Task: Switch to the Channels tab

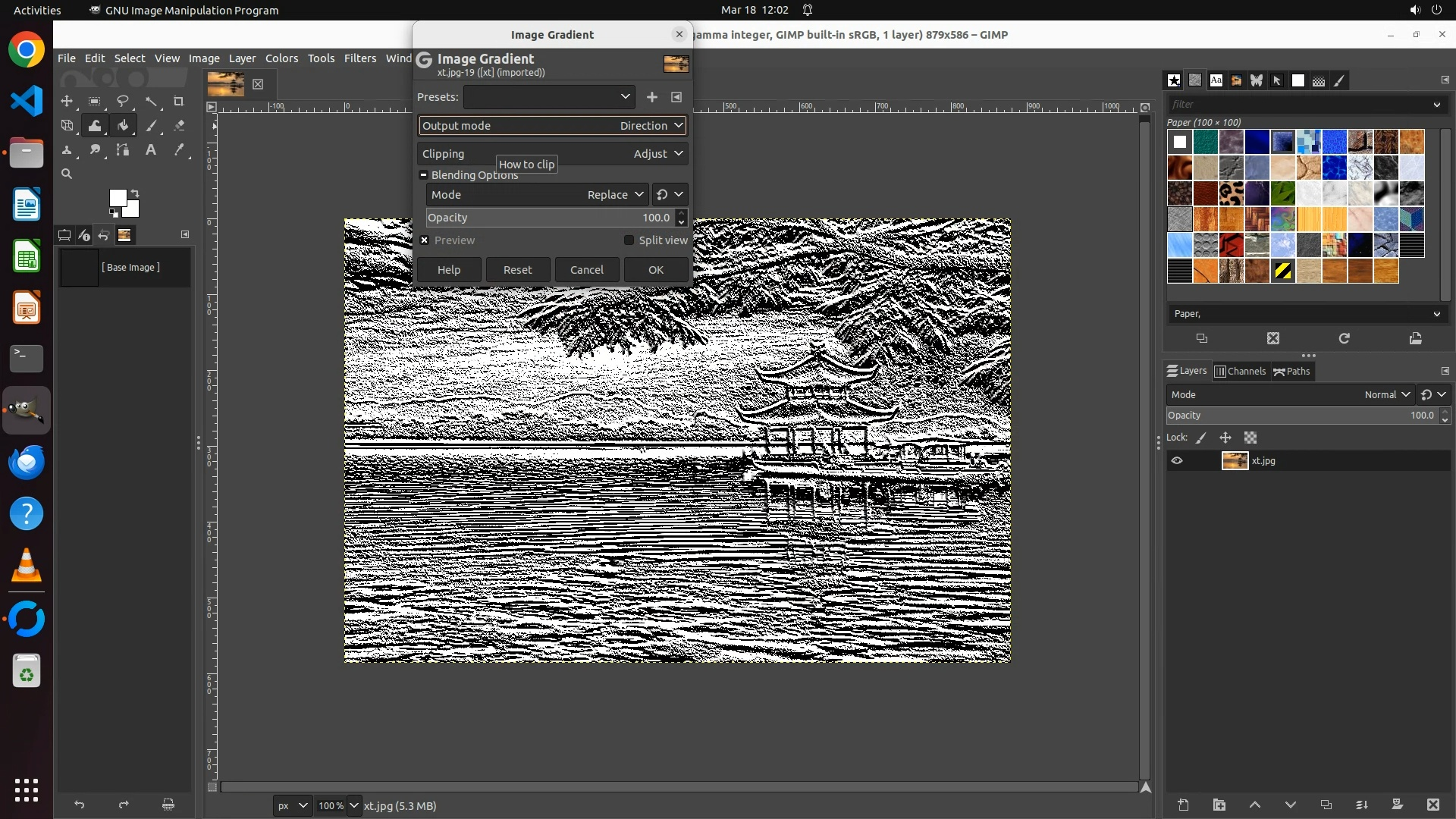Action: (1241, 371)
